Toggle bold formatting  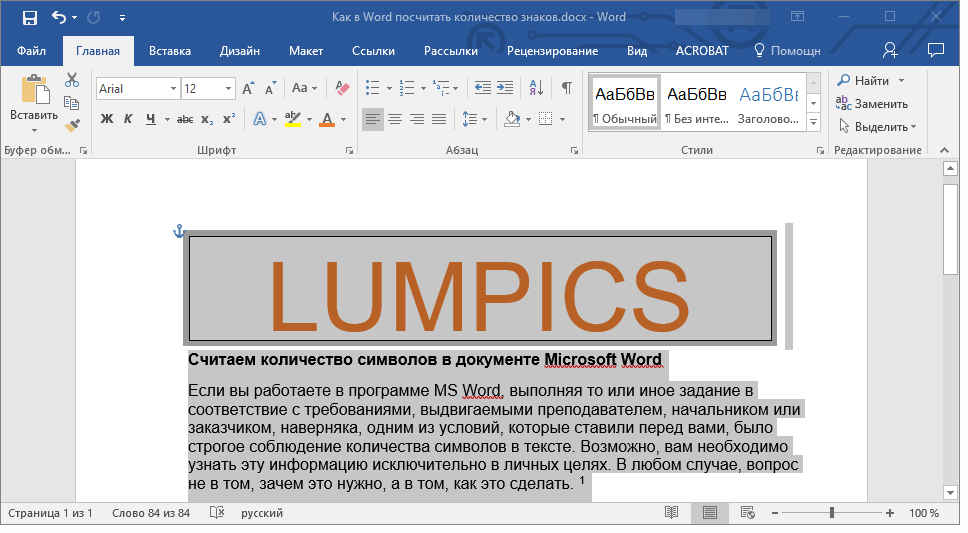pyautogui.click(x=107, y=119)
